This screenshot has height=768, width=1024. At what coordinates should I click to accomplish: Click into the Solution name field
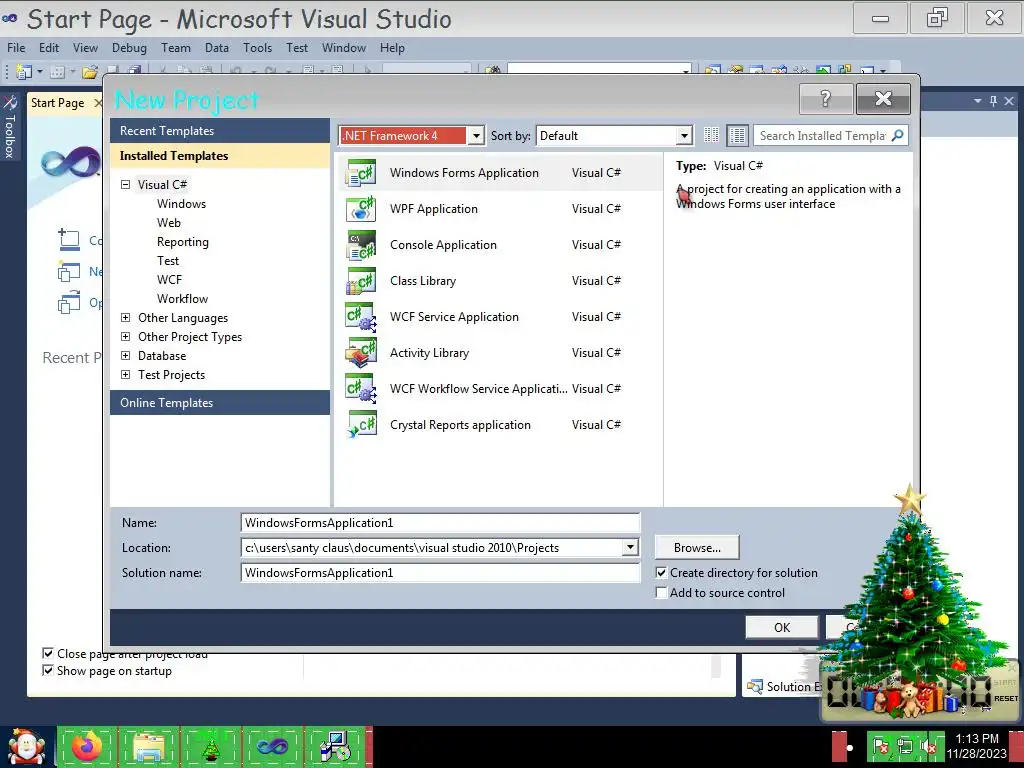click(440, 573)
